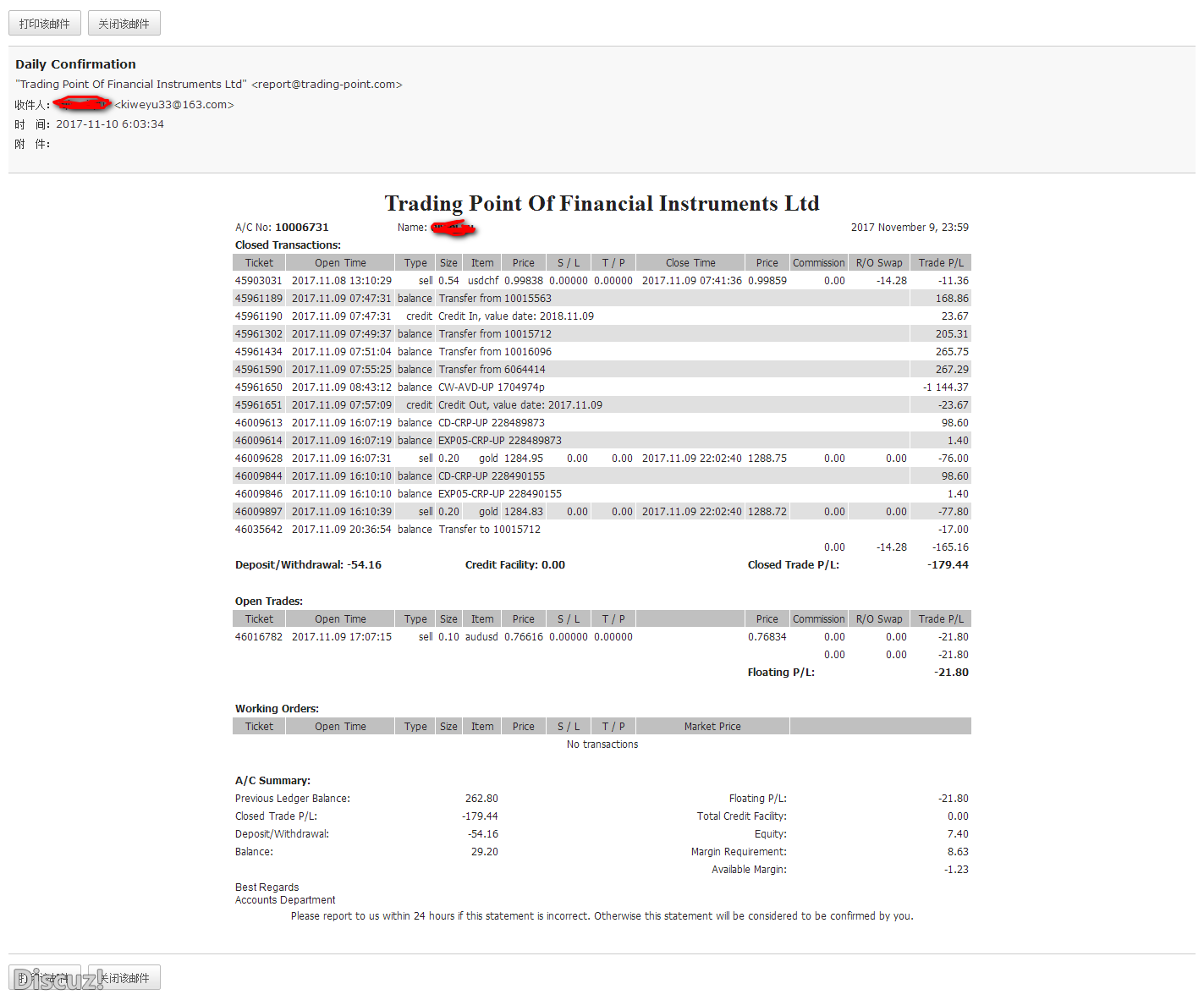Select 'CD-CRP-UP 228489873' entry
Image resolution: width=1204 pixels, height=1000 pixels.
(x=492, y=423)
